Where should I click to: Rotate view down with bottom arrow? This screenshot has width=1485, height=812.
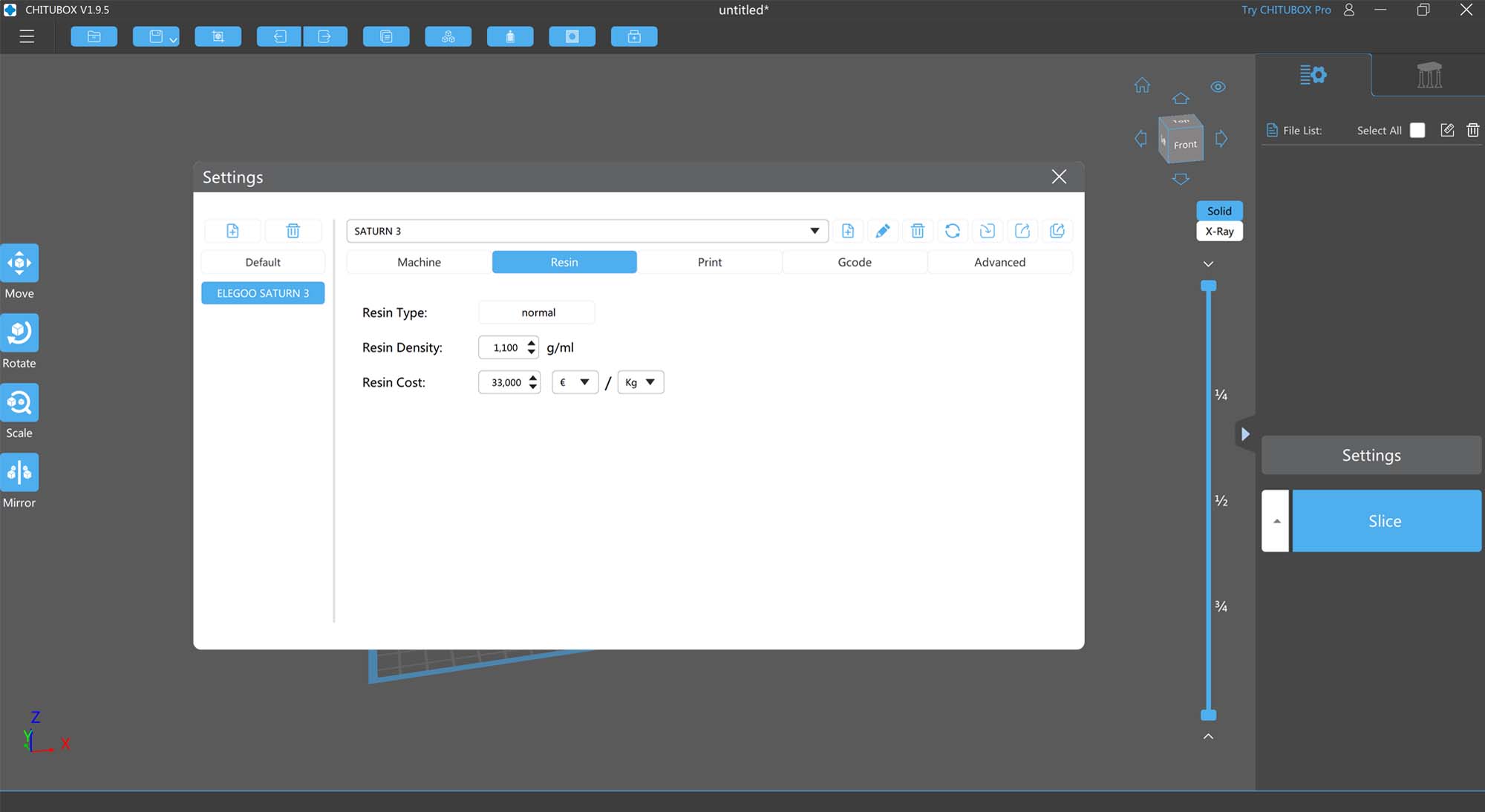click(x=1181, y=179)
